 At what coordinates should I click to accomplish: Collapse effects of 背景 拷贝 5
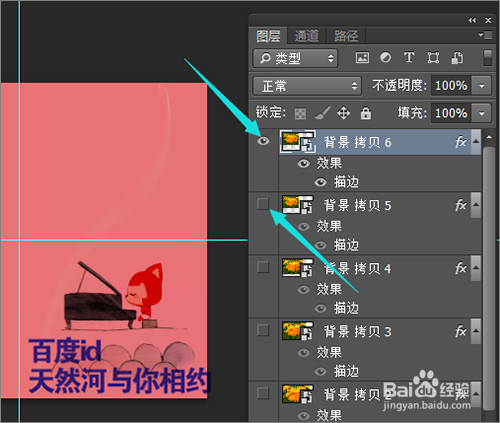[x=476, y=204]
